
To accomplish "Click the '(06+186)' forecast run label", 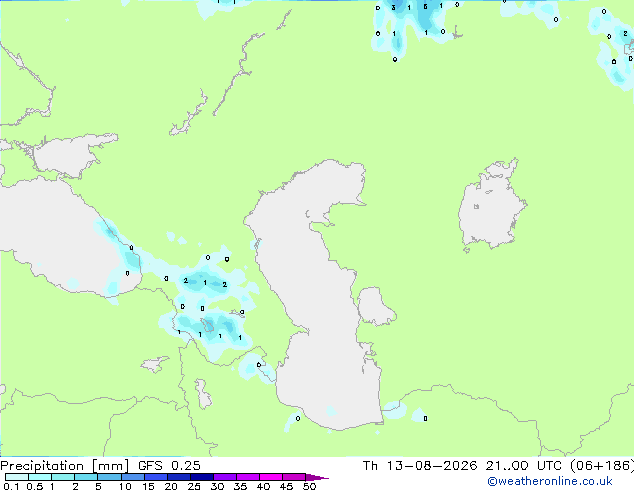I will point(602,466).
